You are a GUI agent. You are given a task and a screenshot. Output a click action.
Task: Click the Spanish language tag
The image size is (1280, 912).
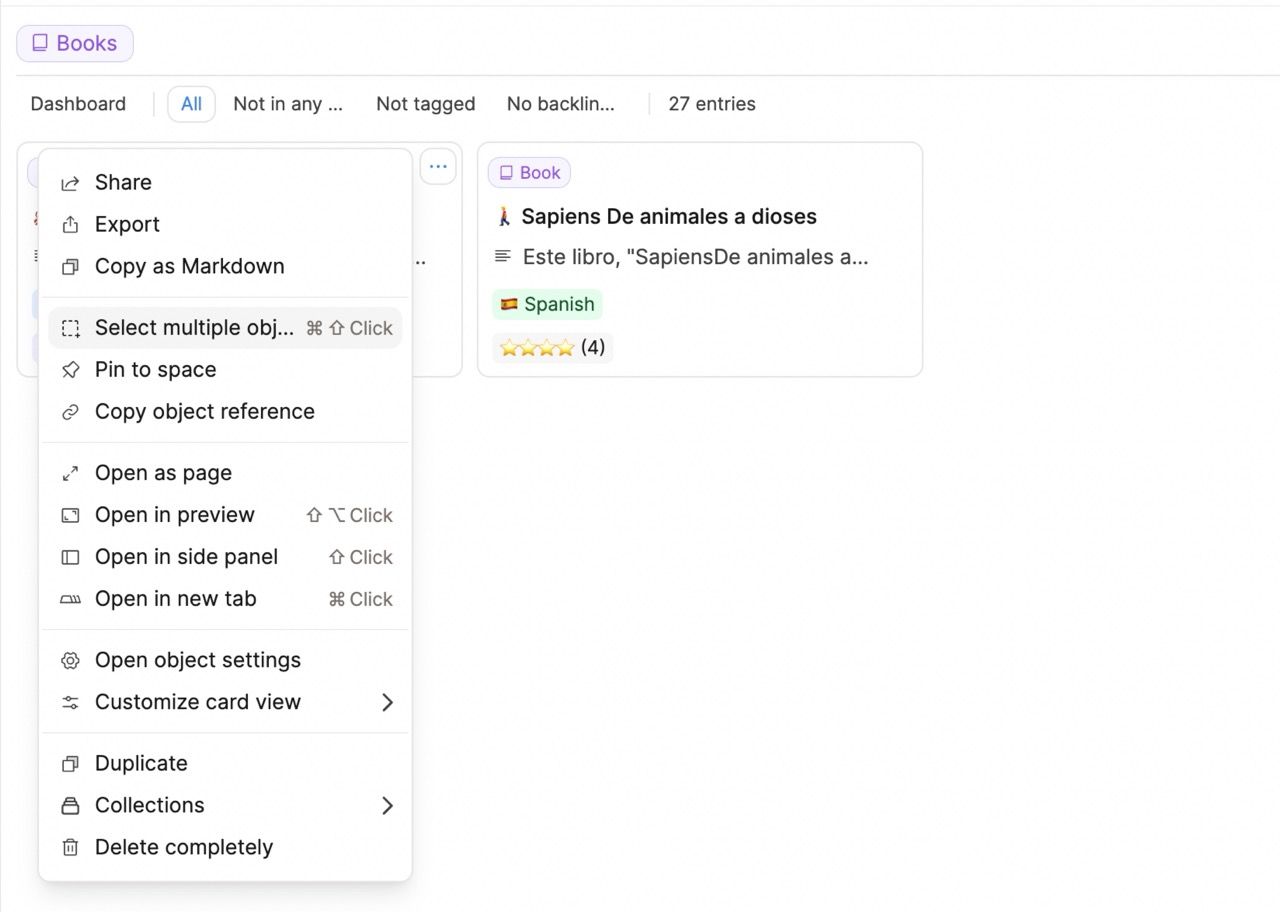pos(547,305)
